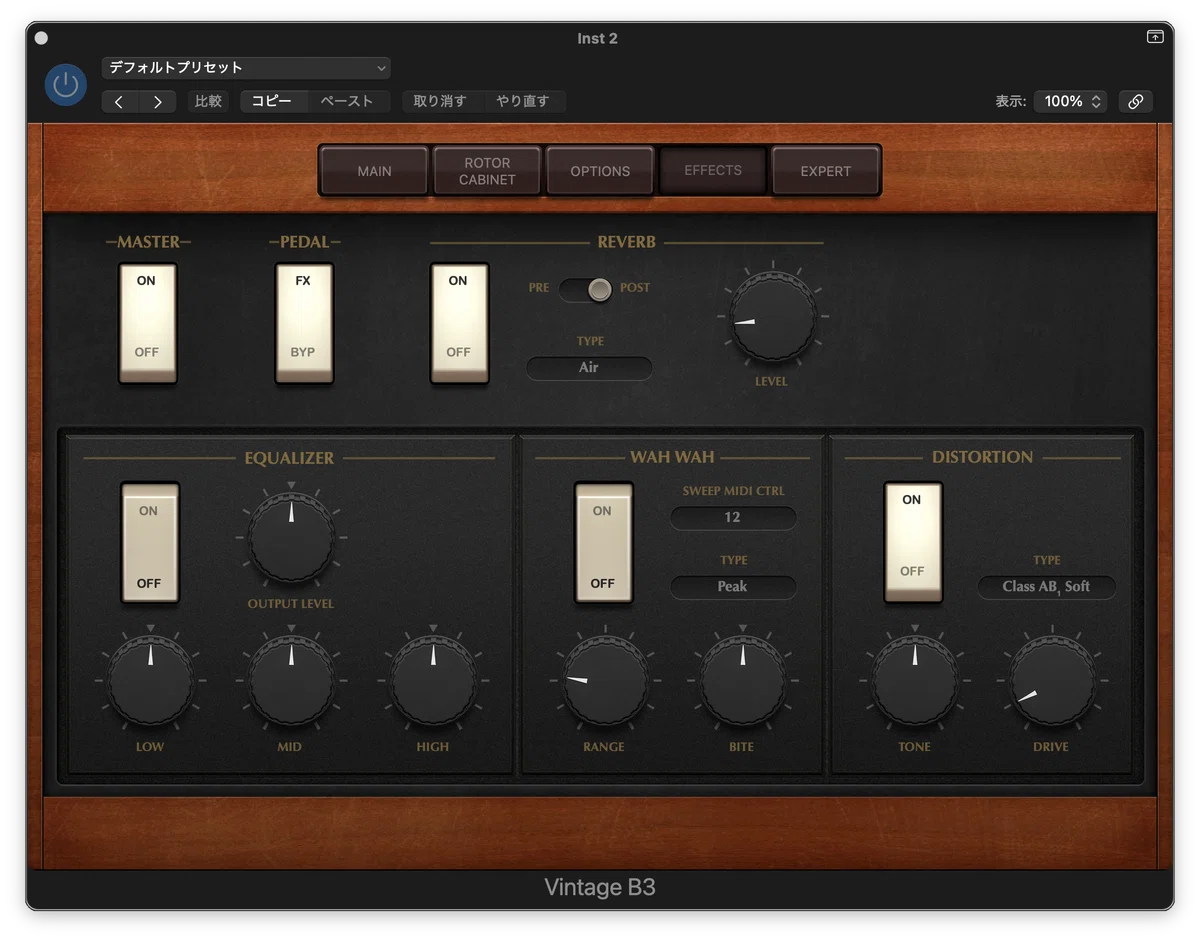Select the EFFECTS tab

(x=713, y=171)
